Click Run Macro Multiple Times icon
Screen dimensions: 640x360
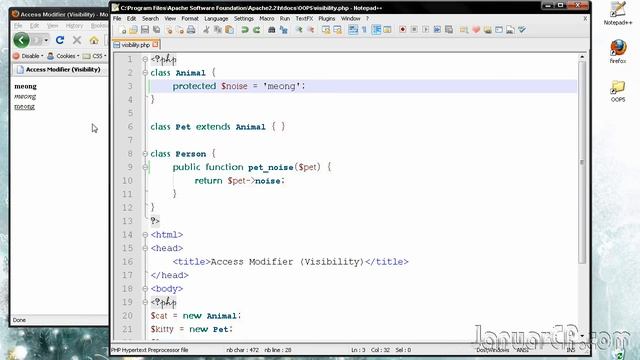point(437,30)
